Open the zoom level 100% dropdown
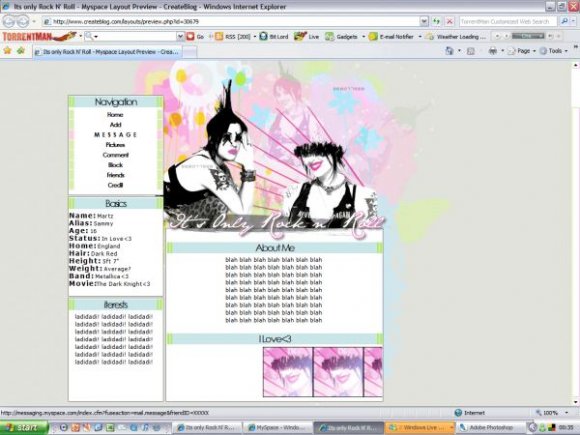Viewport: 580px width, 435px height. click(x=566, y=412)
